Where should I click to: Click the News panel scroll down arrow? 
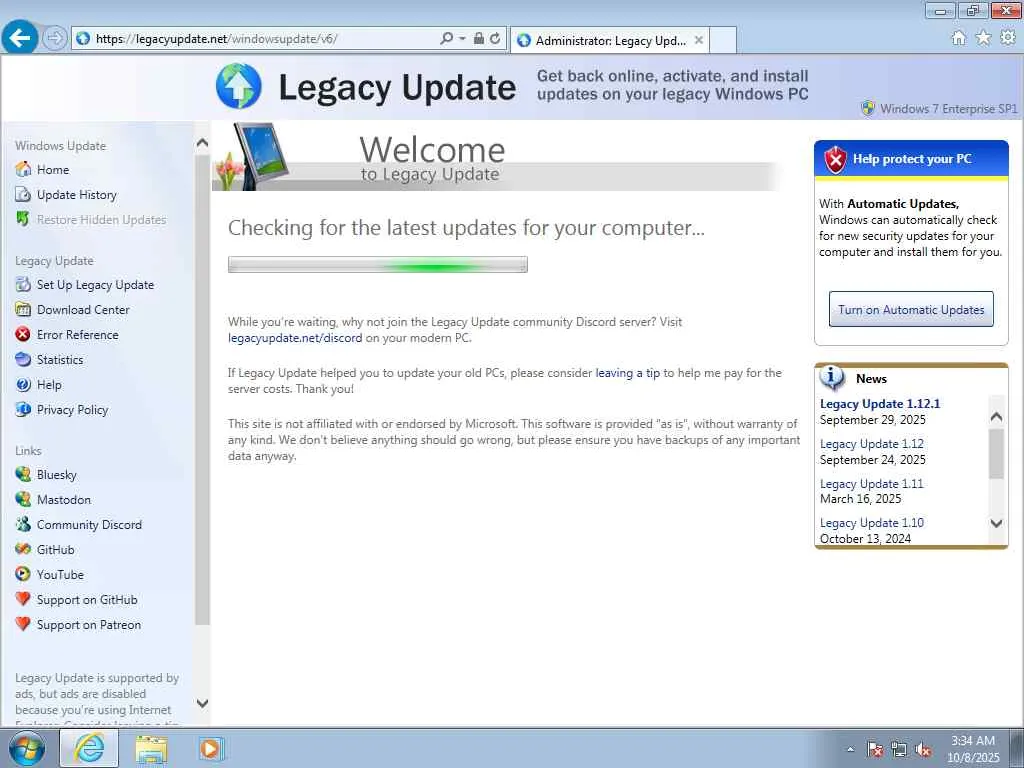[996, 522]
